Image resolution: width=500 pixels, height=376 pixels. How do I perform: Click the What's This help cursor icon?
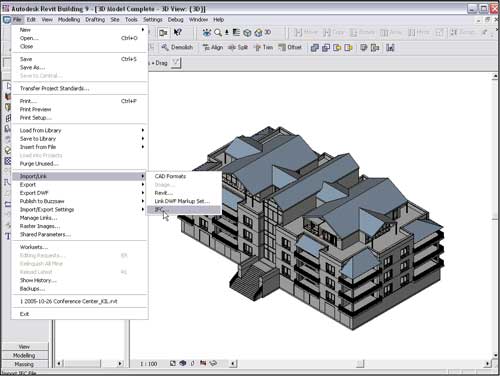[x=178, y=32]
